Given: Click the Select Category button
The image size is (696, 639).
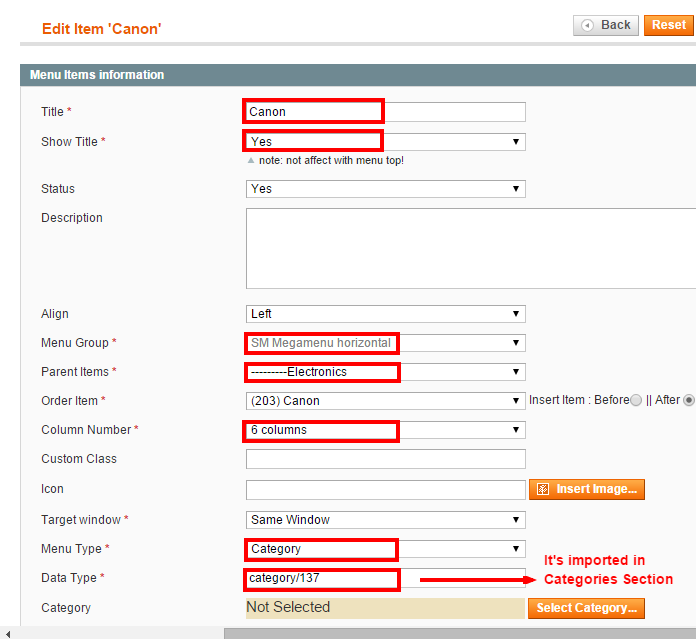Looking at the screenshot, I should point(586,608).
